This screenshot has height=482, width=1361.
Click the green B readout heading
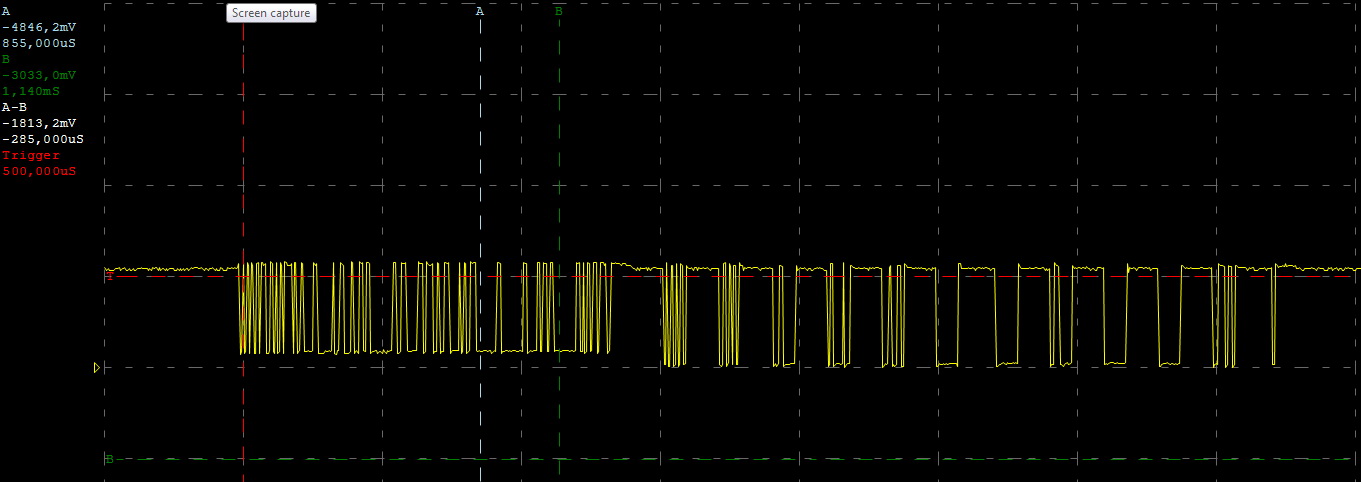[6, 59]
